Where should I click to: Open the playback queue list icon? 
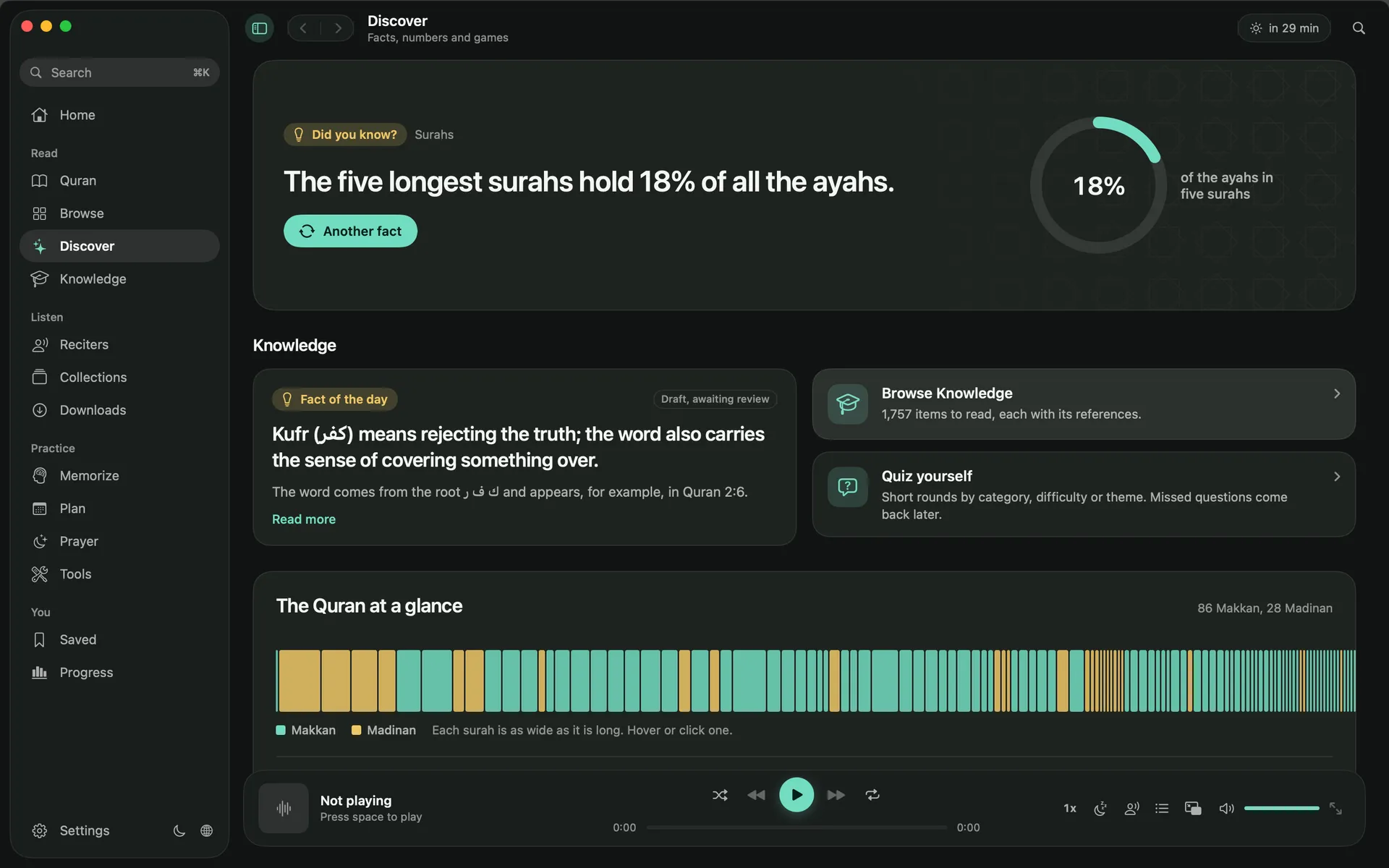click(1162, 809)
